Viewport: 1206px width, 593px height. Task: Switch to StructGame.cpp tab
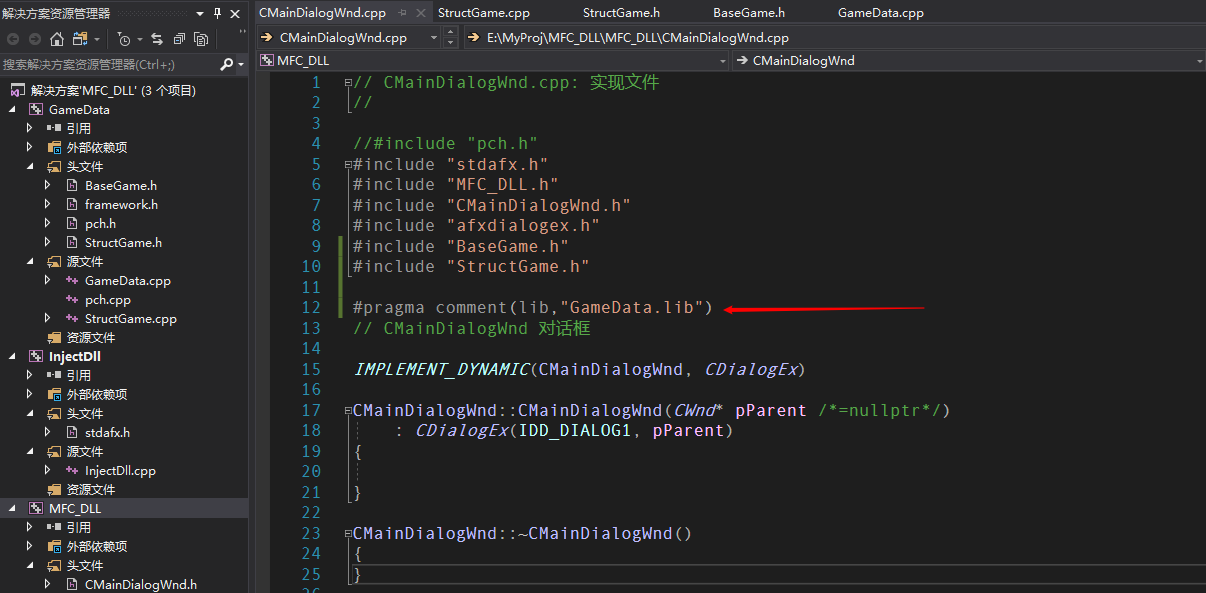click(483, 13)
